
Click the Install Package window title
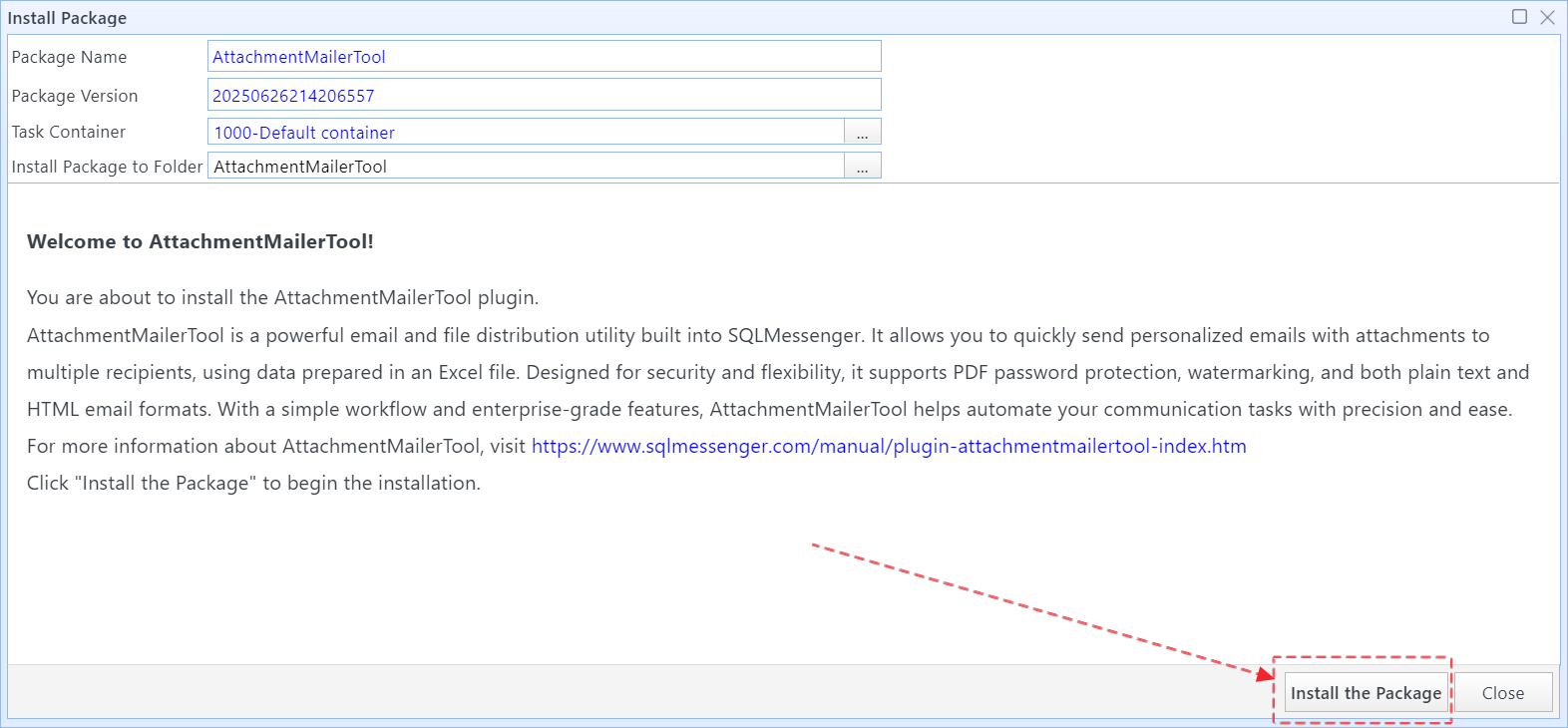pyautogui.click(x=67, y=18)
